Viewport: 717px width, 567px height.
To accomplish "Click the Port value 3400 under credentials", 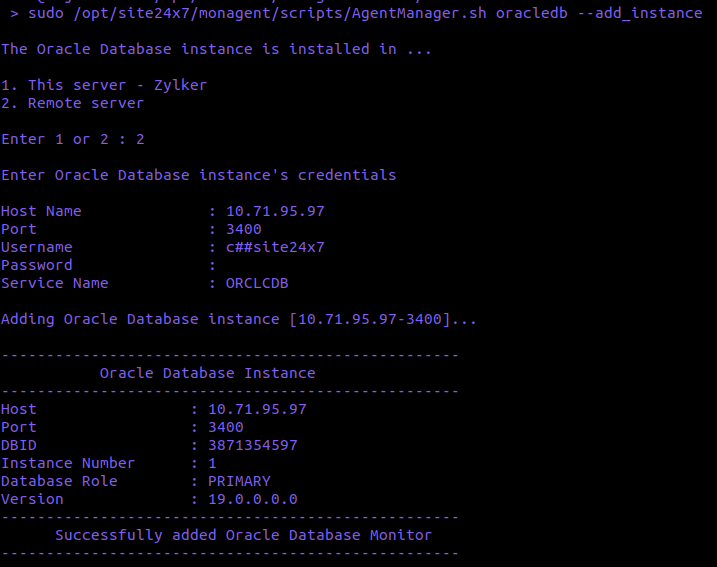I will click(243, 229).
